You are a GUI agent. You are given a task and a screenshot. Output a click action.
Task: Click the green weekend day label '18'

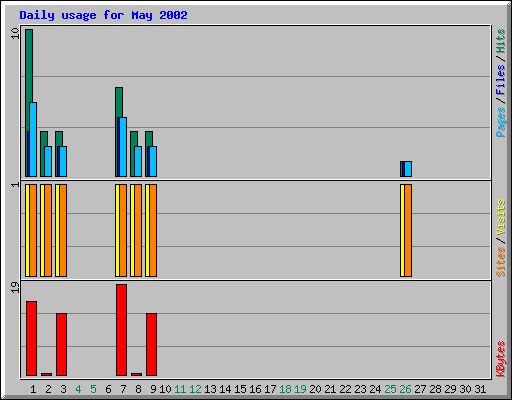285,389
